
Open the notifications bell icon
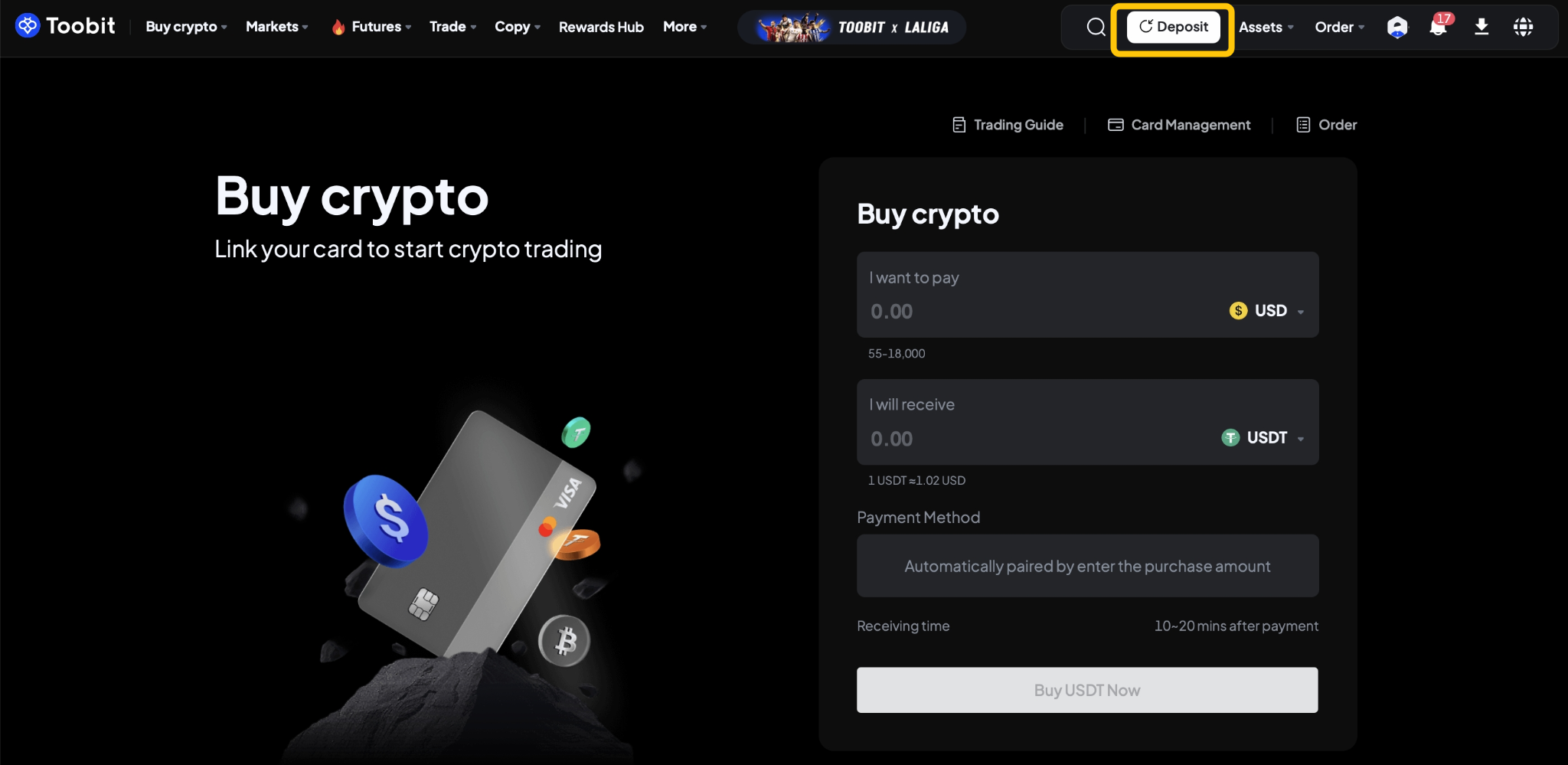1440,26
